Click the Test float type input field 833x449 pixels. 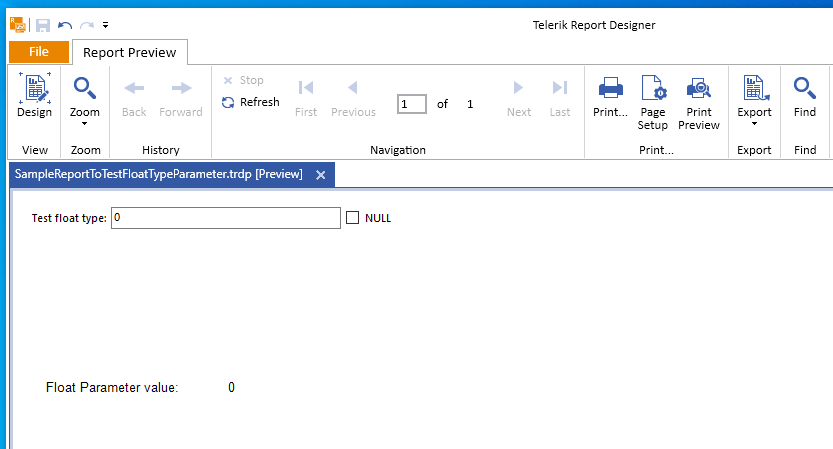coord(226,218)
